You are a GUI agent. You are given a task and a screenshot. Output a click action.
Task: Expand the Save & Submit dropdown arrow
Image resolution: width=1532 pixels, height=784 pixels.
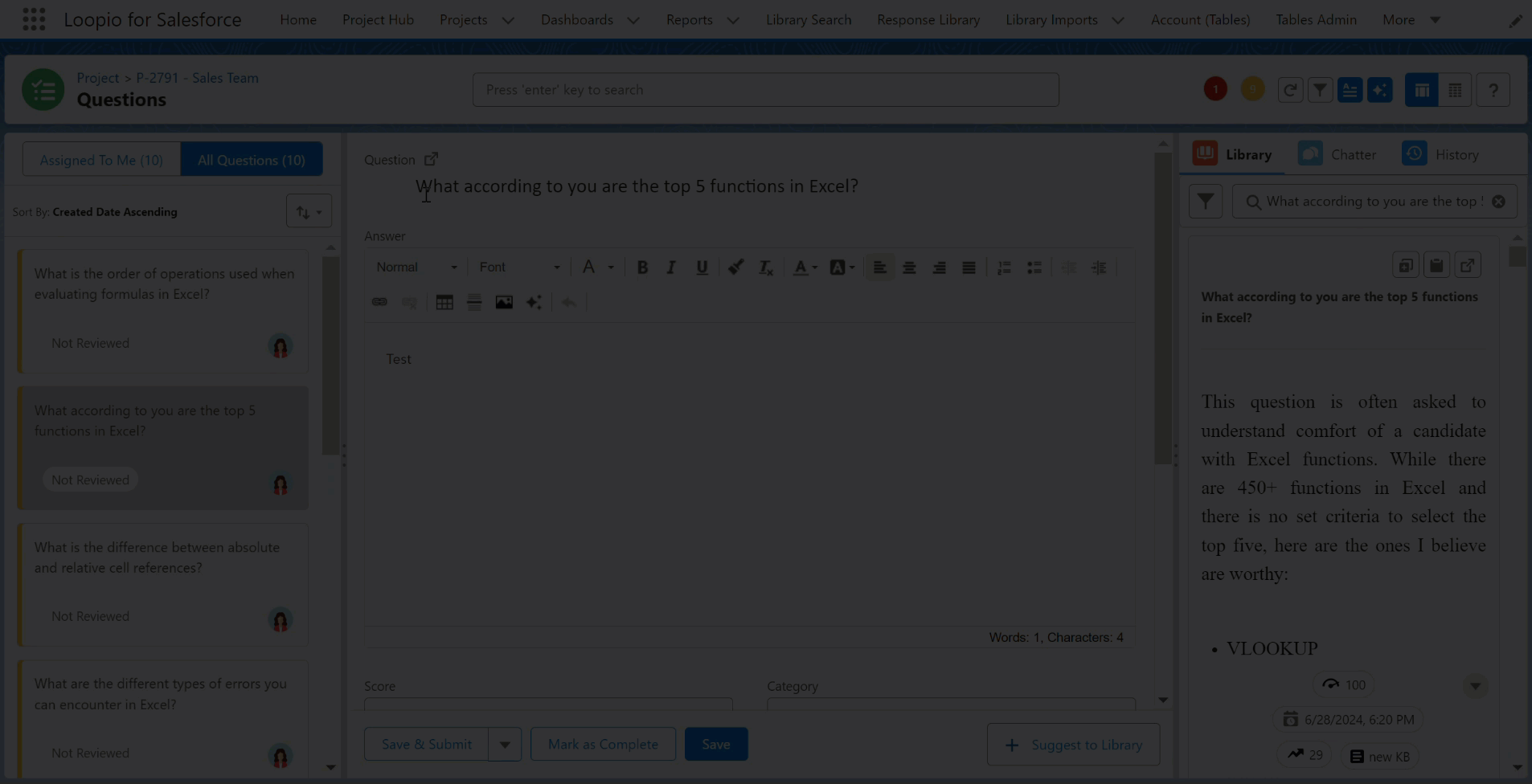(505, 745)
